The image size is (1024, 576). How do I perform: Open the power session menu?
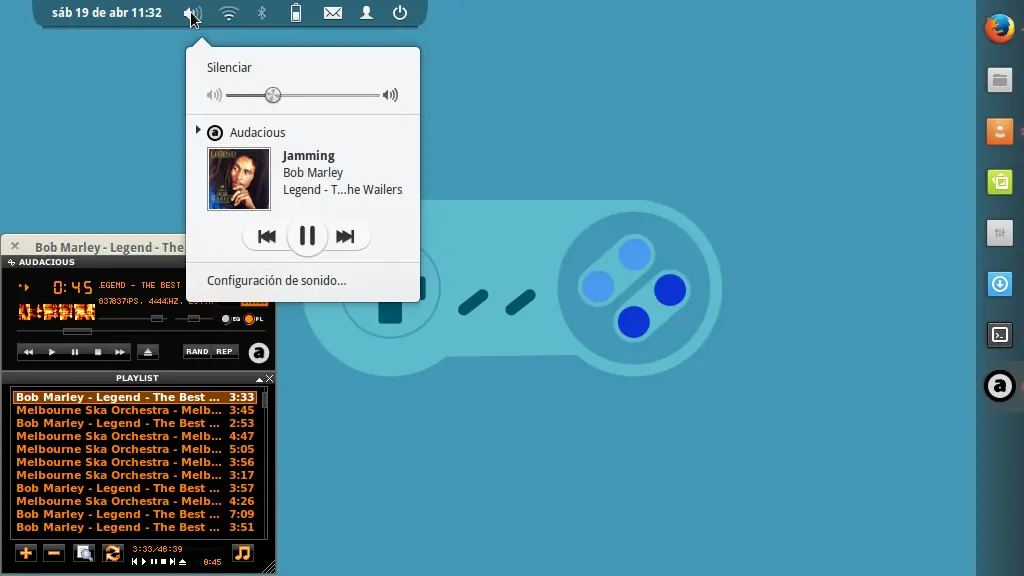[x=400, y=13]
